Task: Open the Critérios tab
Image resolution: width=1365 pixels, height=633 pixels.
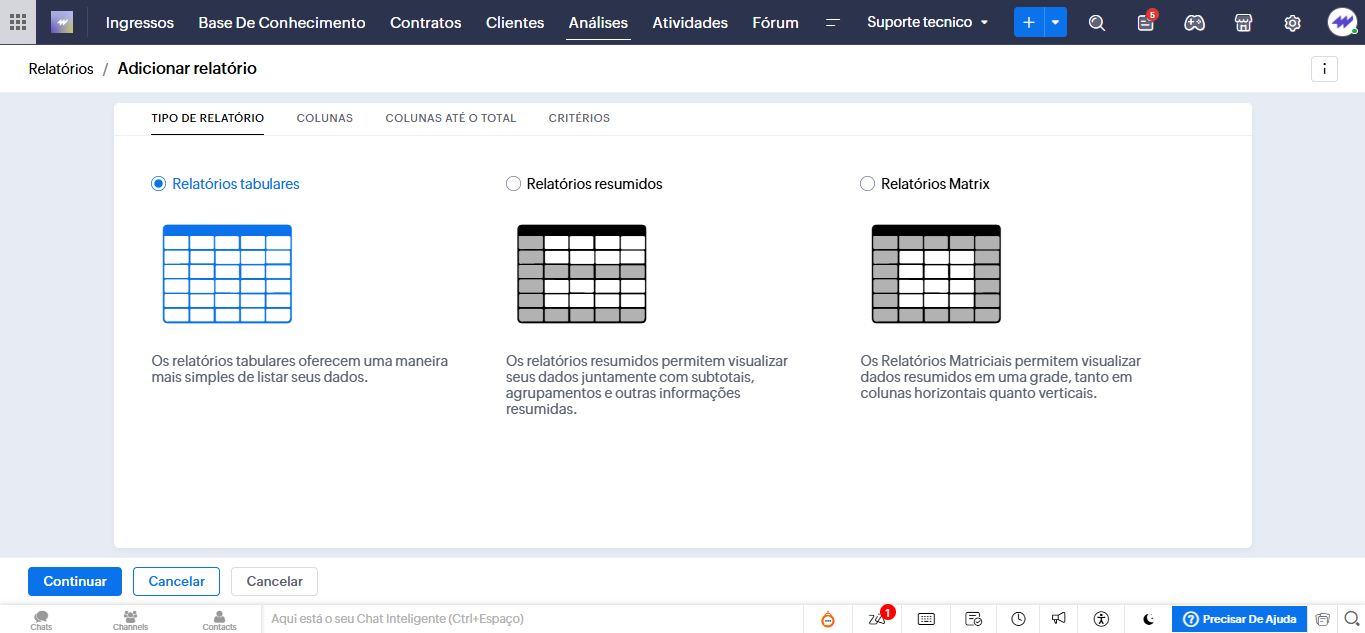Action: click(579, 118)
